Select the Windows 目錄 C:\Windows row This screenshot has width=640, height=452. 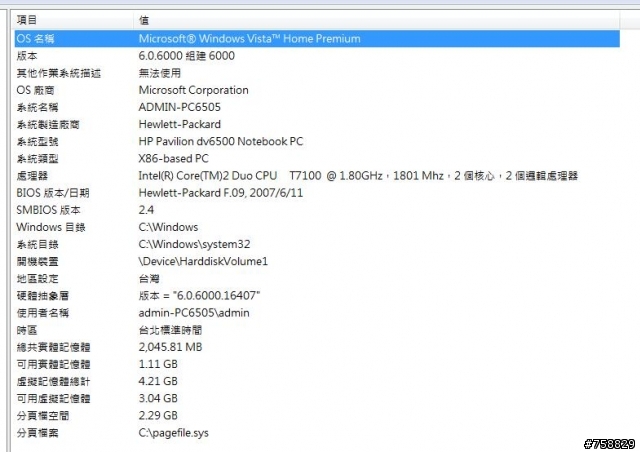point(317,227)
